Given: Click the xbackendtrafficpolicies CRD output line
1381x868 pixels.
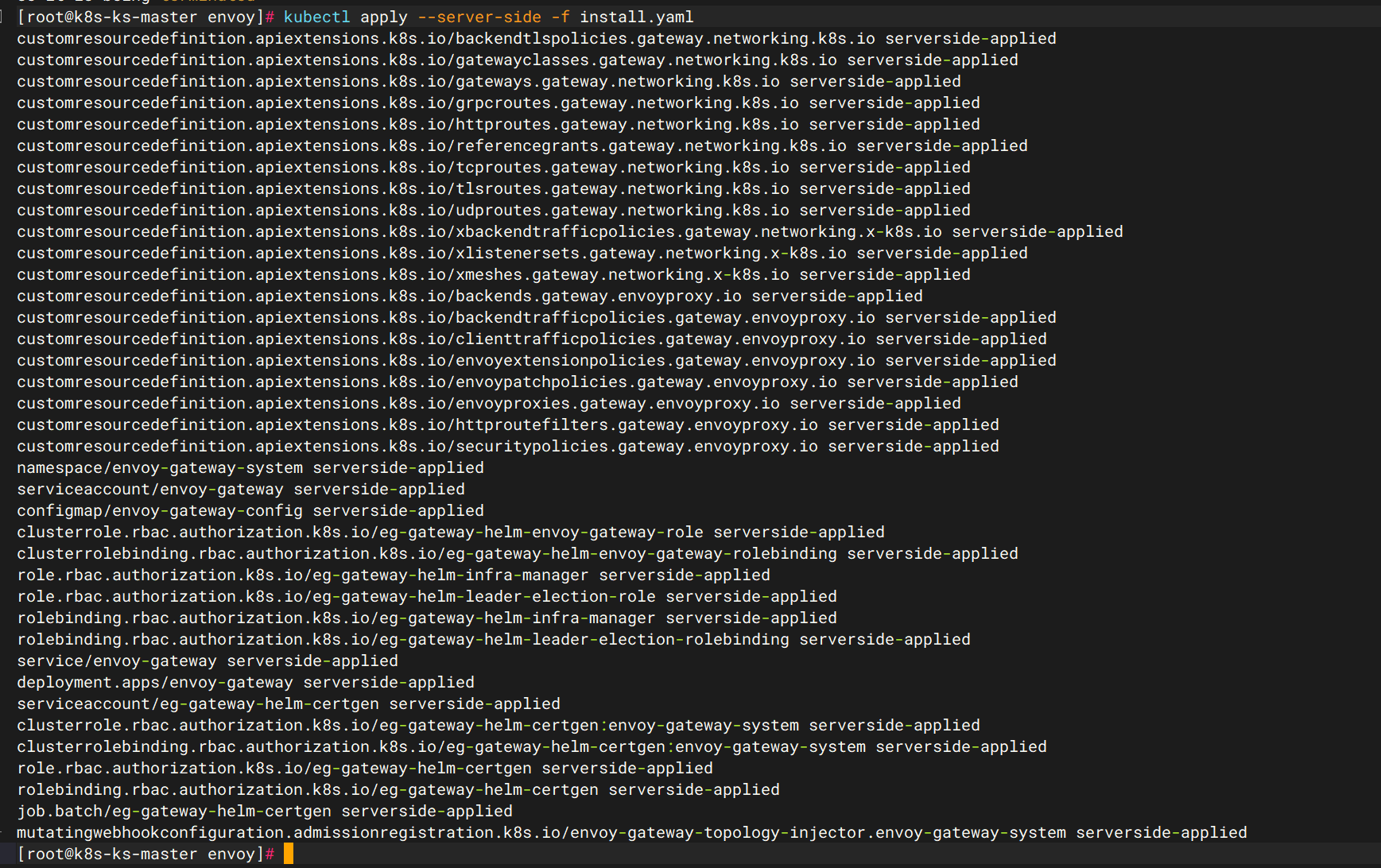Looking at the screenshot, I should click(570, 231).
